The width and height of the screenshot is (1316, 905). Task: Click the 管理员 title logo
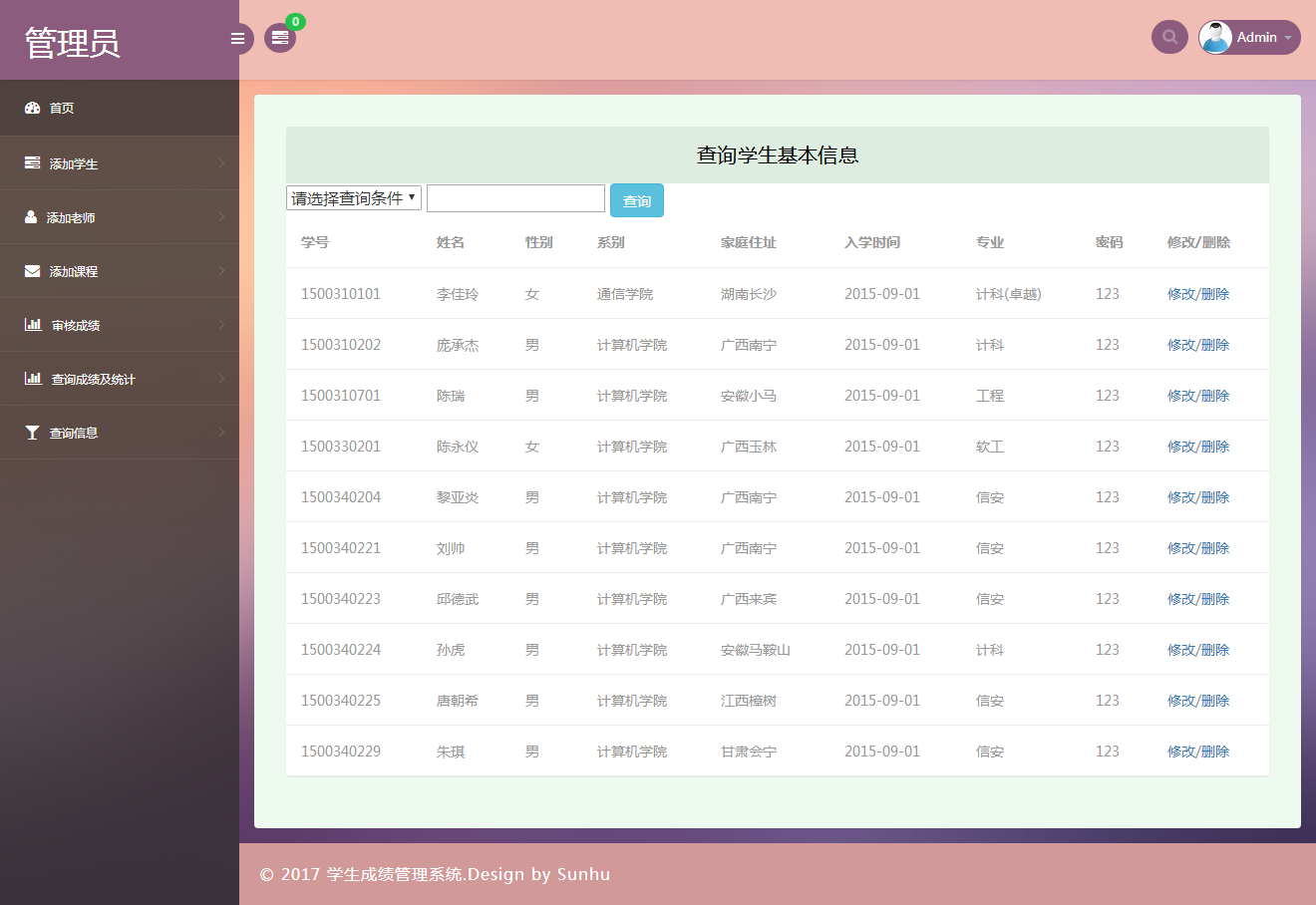tap(72, 43)
